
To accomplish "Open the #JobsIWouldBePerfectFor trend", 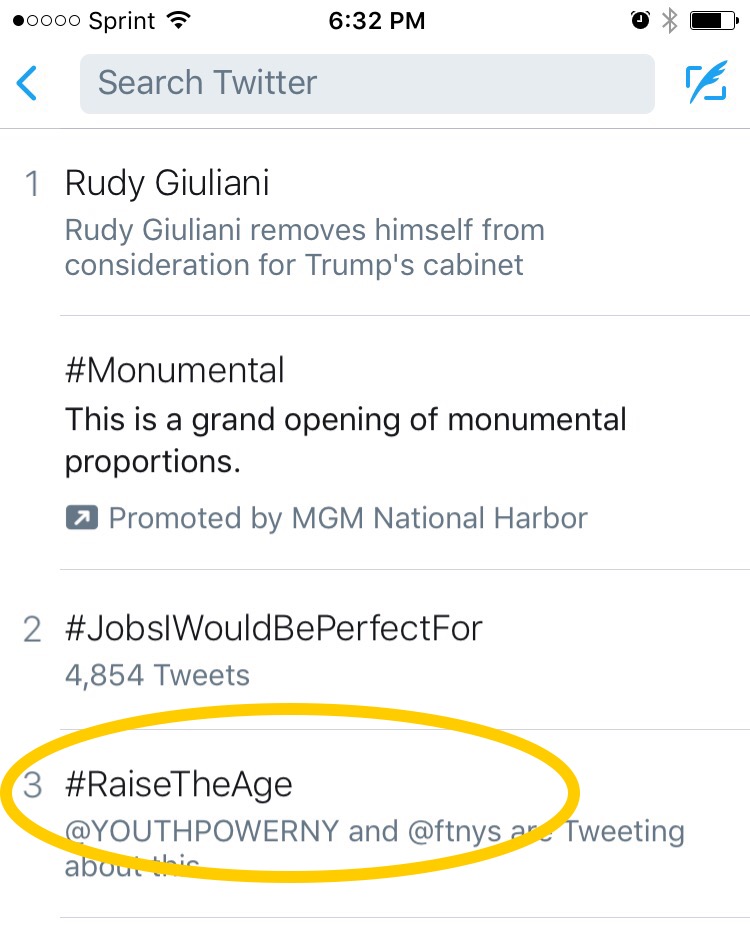I will 273,628.
